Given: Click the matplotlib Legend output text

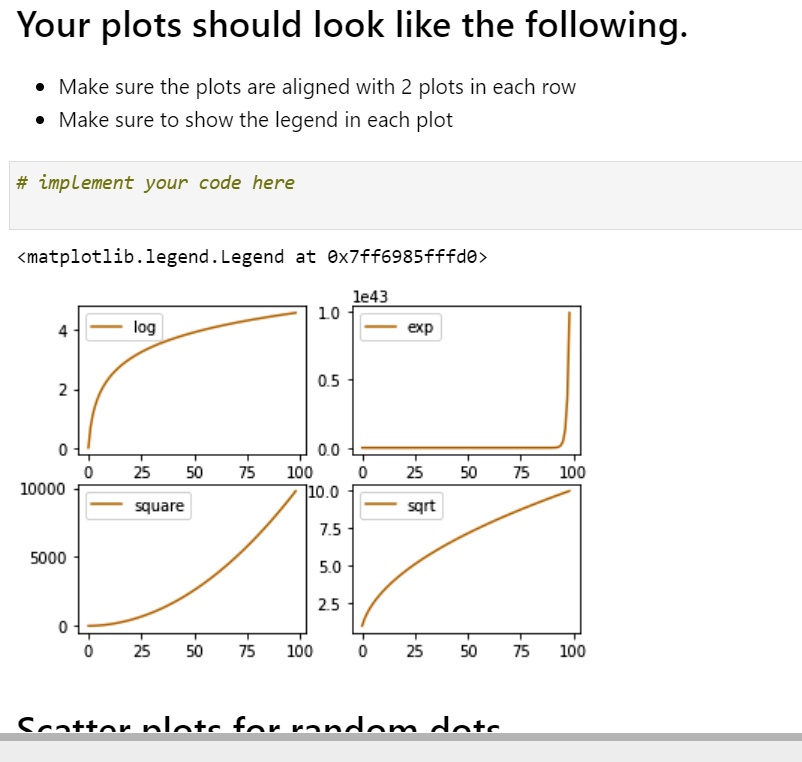Looking at the screenshot, I should click(x=252, y=256).
